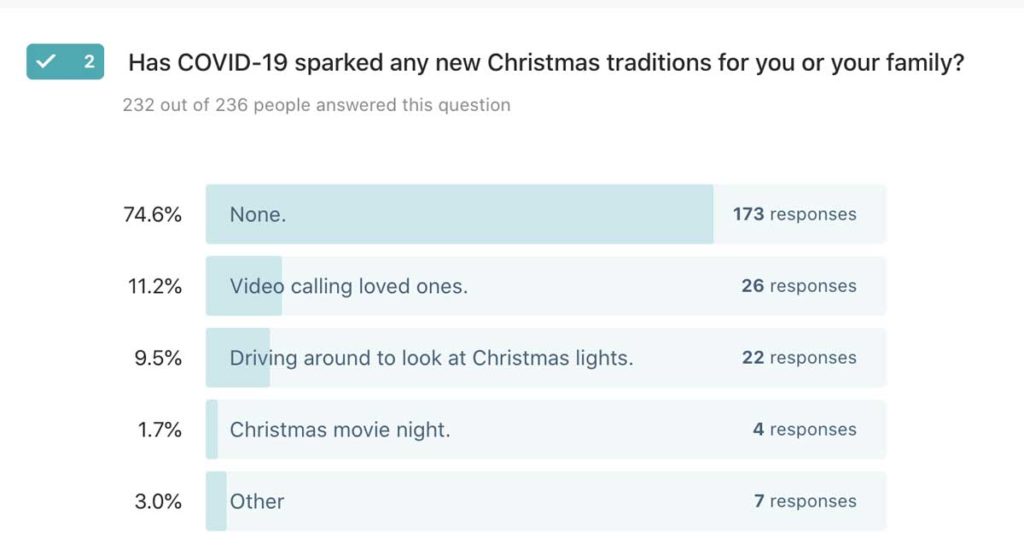Select the question title about COVID-19 Christmas traditions
Image resolution: width=1024 pixels, height=556 pixels.
[x=546, y=63]
